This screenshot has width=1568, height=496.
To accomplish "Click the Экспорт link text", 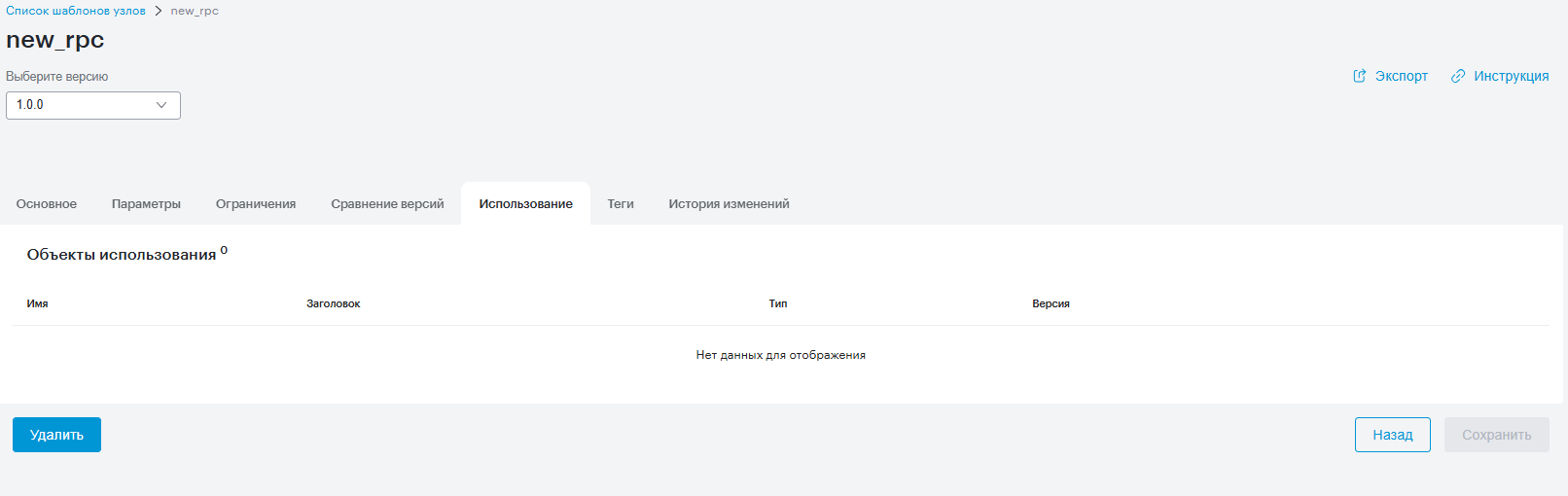I will tap(1401, 76).
